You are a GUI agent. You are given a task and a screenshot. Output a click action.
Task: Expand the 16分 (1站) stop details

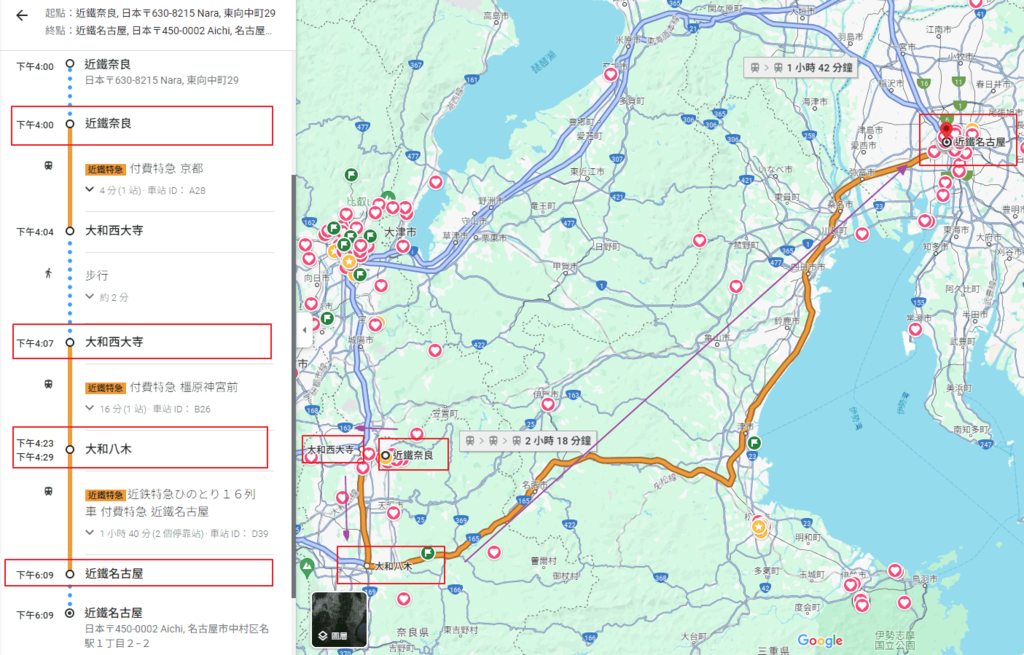(x=89, y=408)
